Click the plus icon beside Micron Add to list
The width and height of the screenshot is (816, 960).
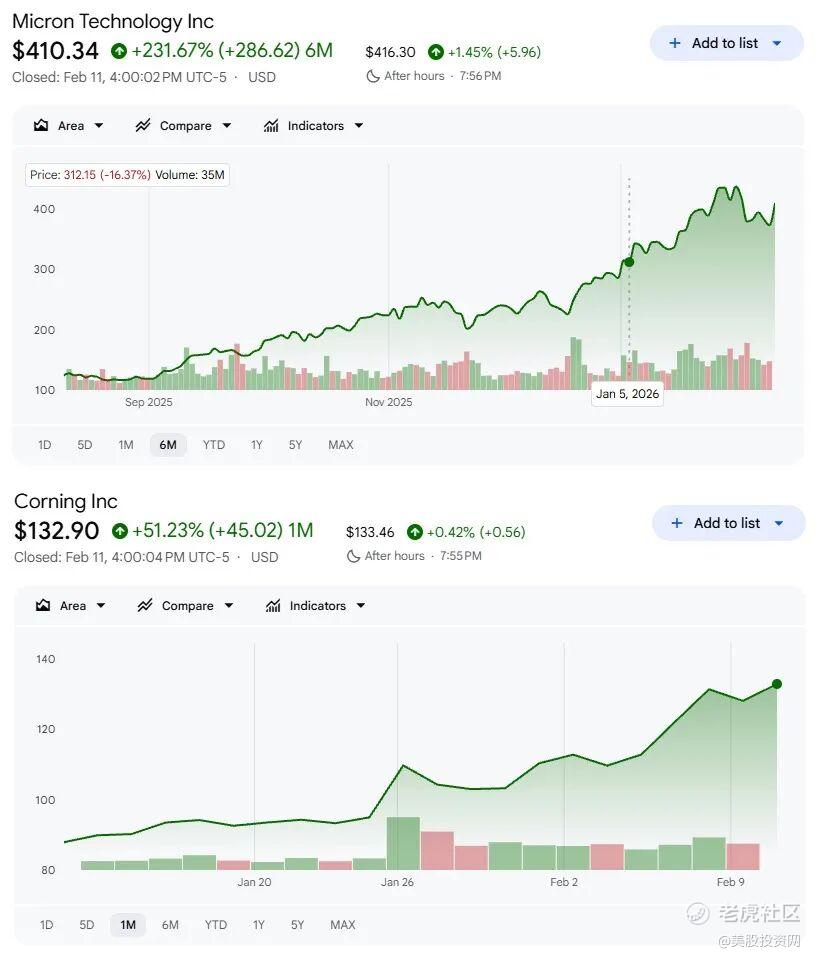674,43
